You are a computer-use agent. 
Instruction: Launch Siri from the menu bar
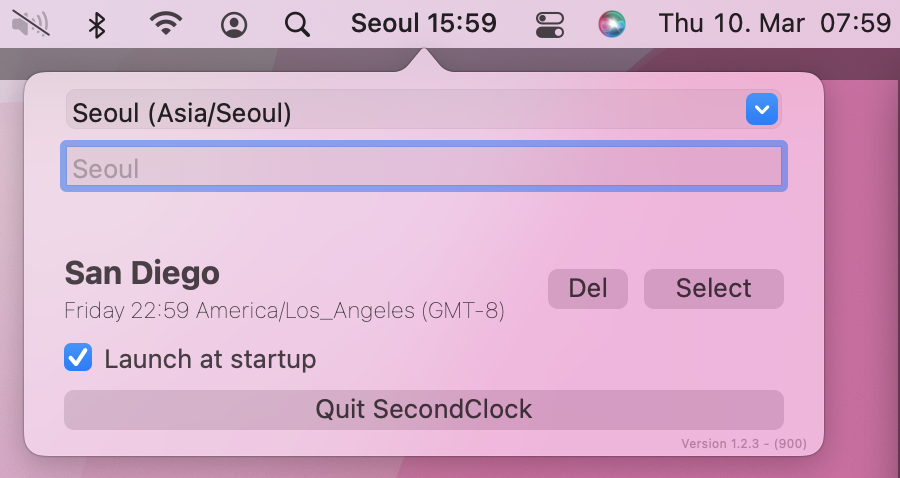(612, 25)
